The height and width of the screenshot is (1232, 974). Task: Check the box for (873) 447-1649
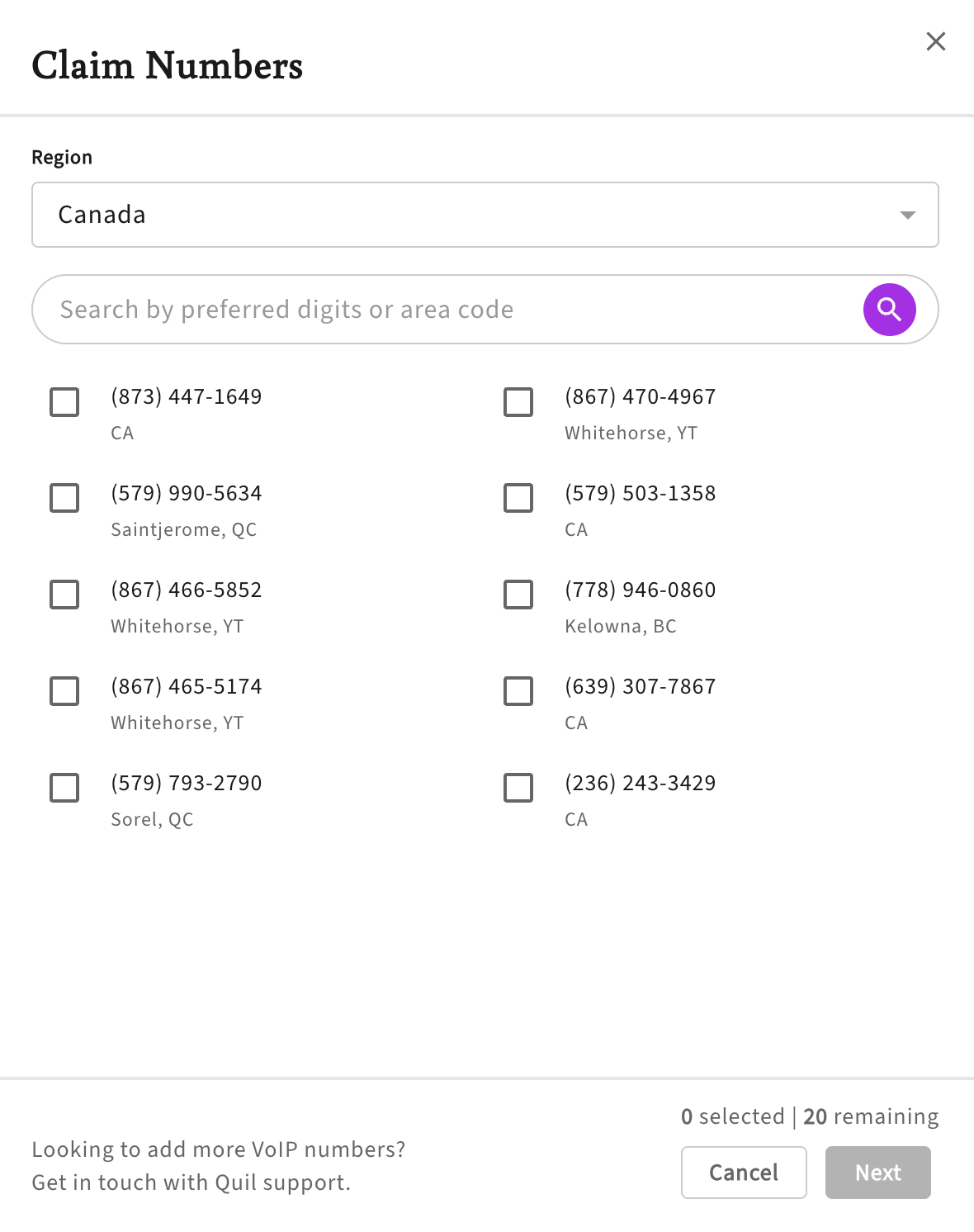pos(64,402)
